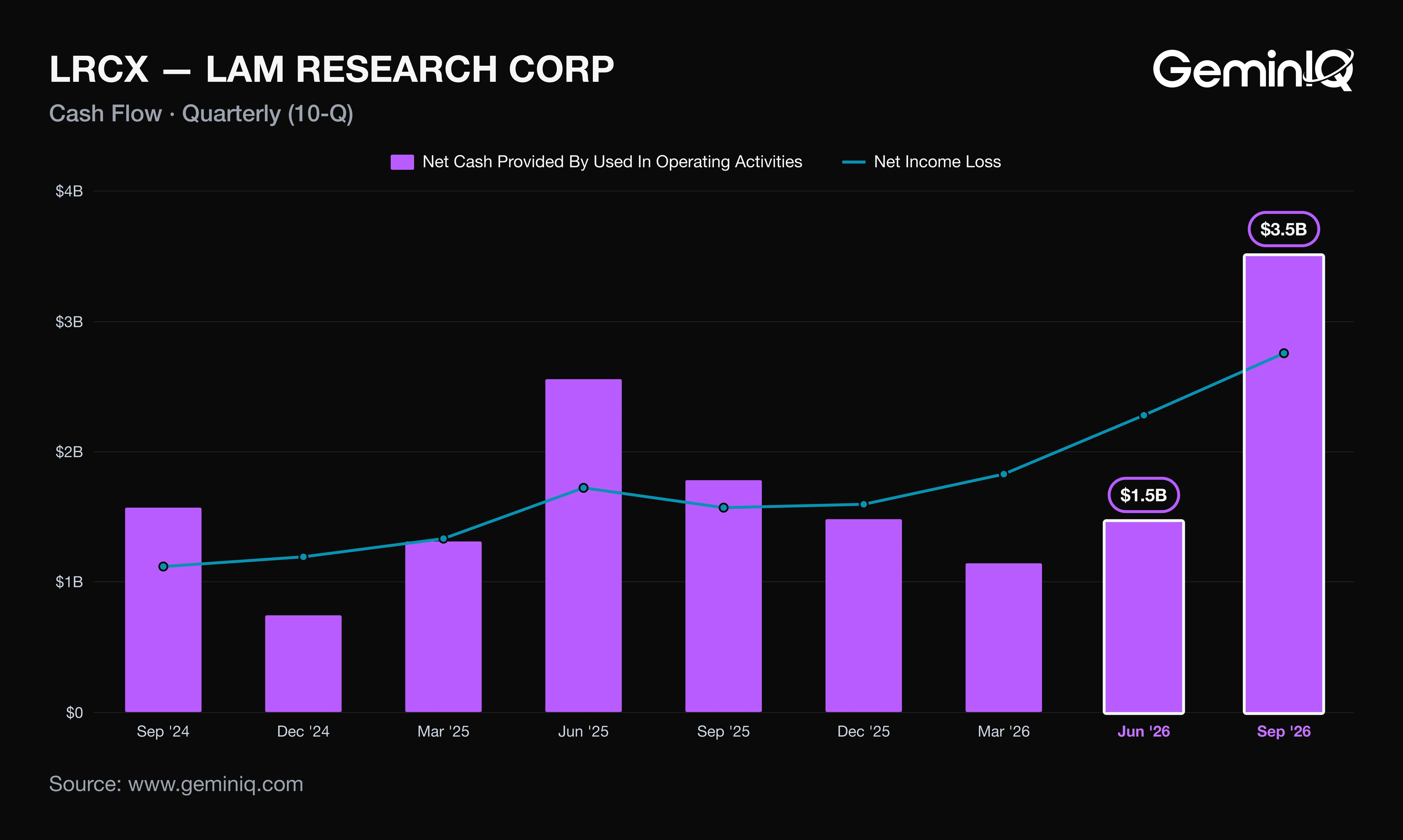
Task: Select the Dec '24 purple bar
Action: coord(303,663)
